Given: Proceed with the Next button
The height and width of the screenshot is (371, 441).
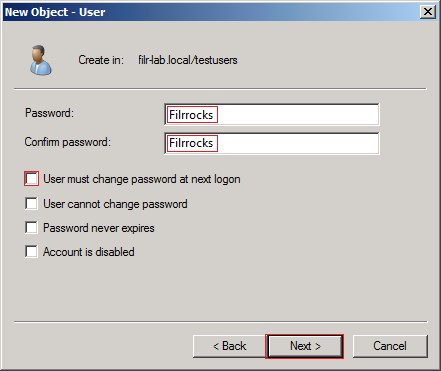Looking at the screenshot, I should [x=305, y=346].
